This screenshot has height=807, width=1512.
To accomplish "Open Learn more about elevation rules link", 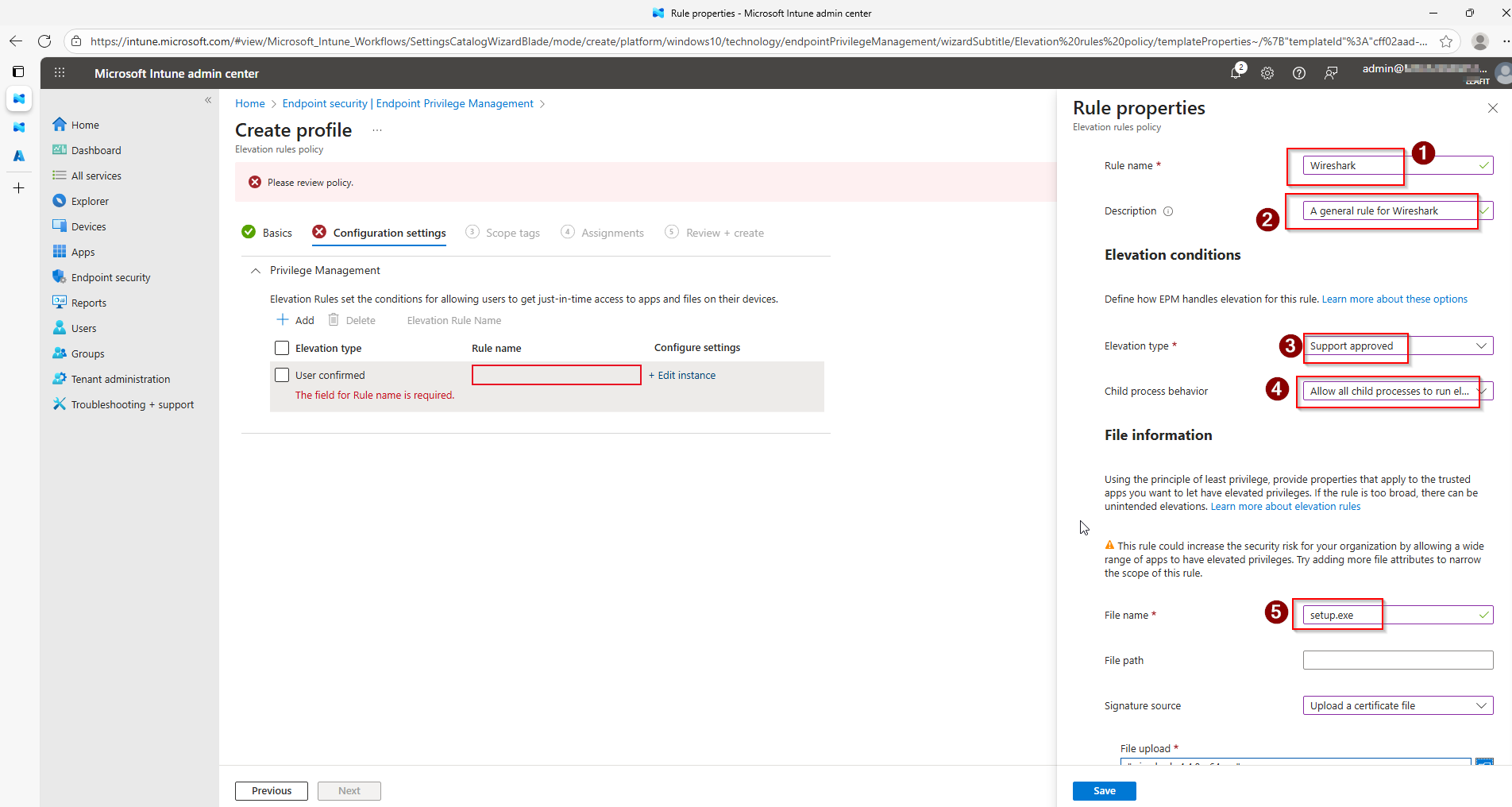I will [x=1286, y=507].
